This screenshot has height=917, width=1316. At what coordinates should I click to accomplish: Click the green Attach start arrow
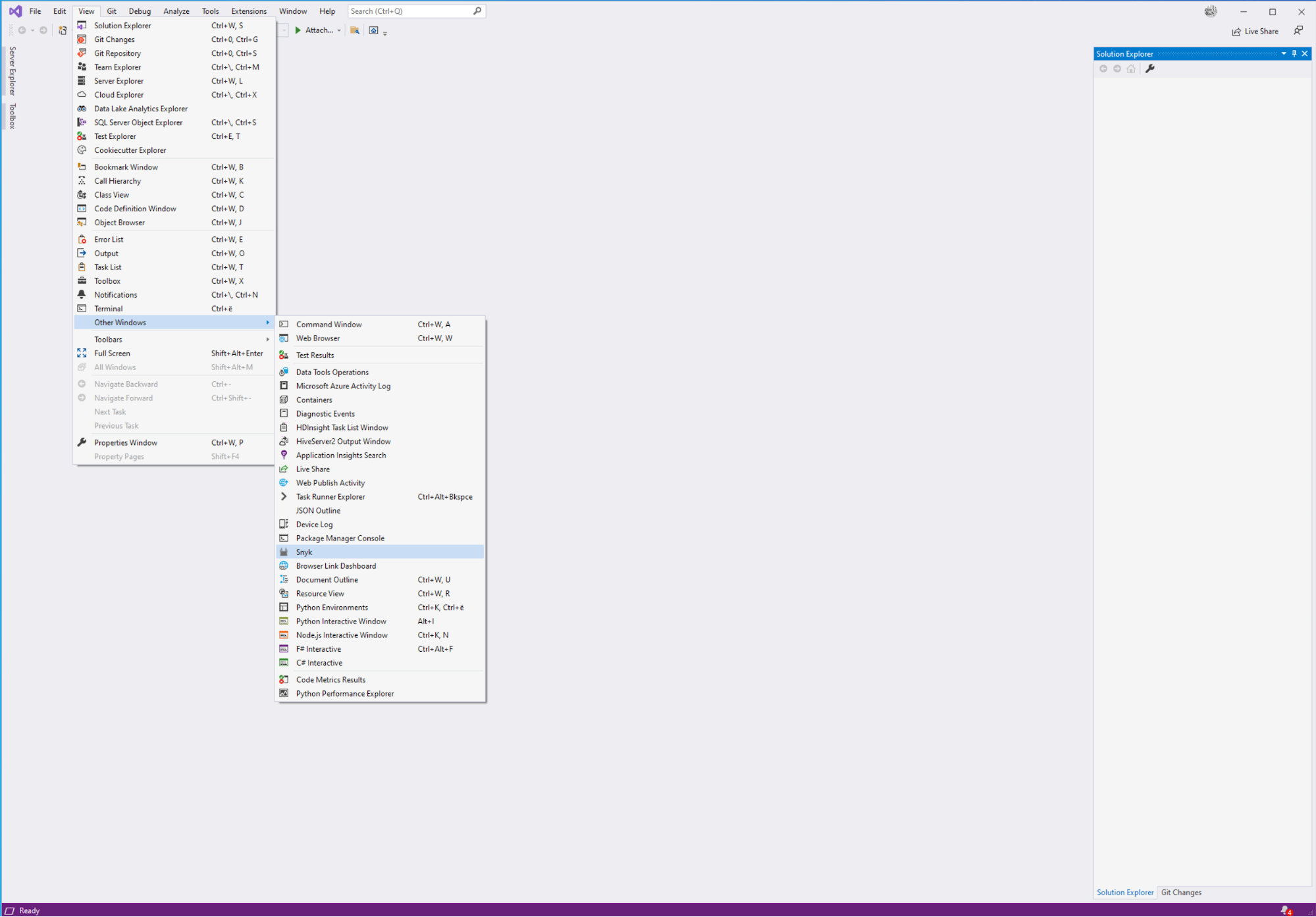(x=298, y=30)
